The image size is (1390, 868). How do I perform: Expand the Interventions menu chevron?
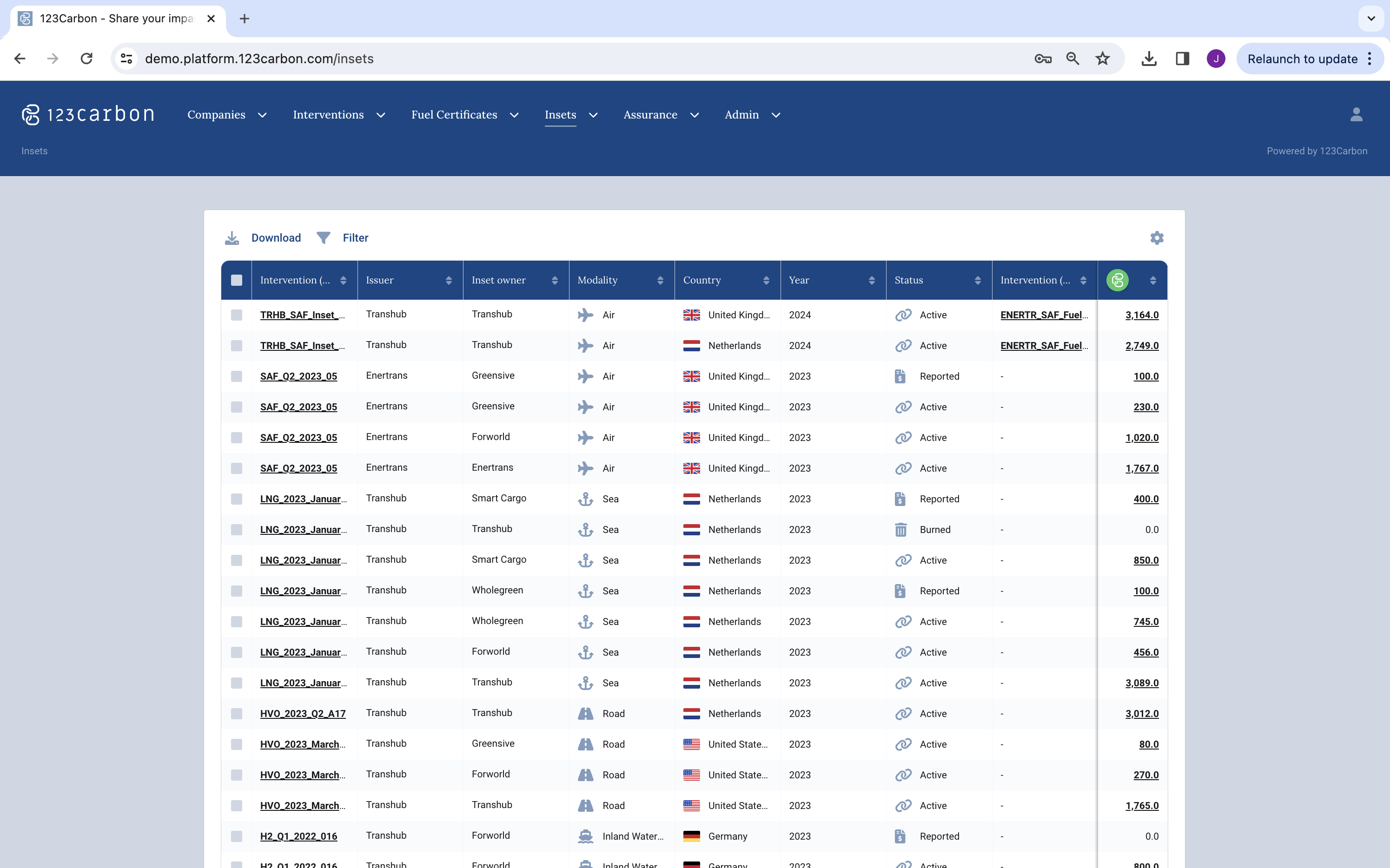[x=381, y=115]
